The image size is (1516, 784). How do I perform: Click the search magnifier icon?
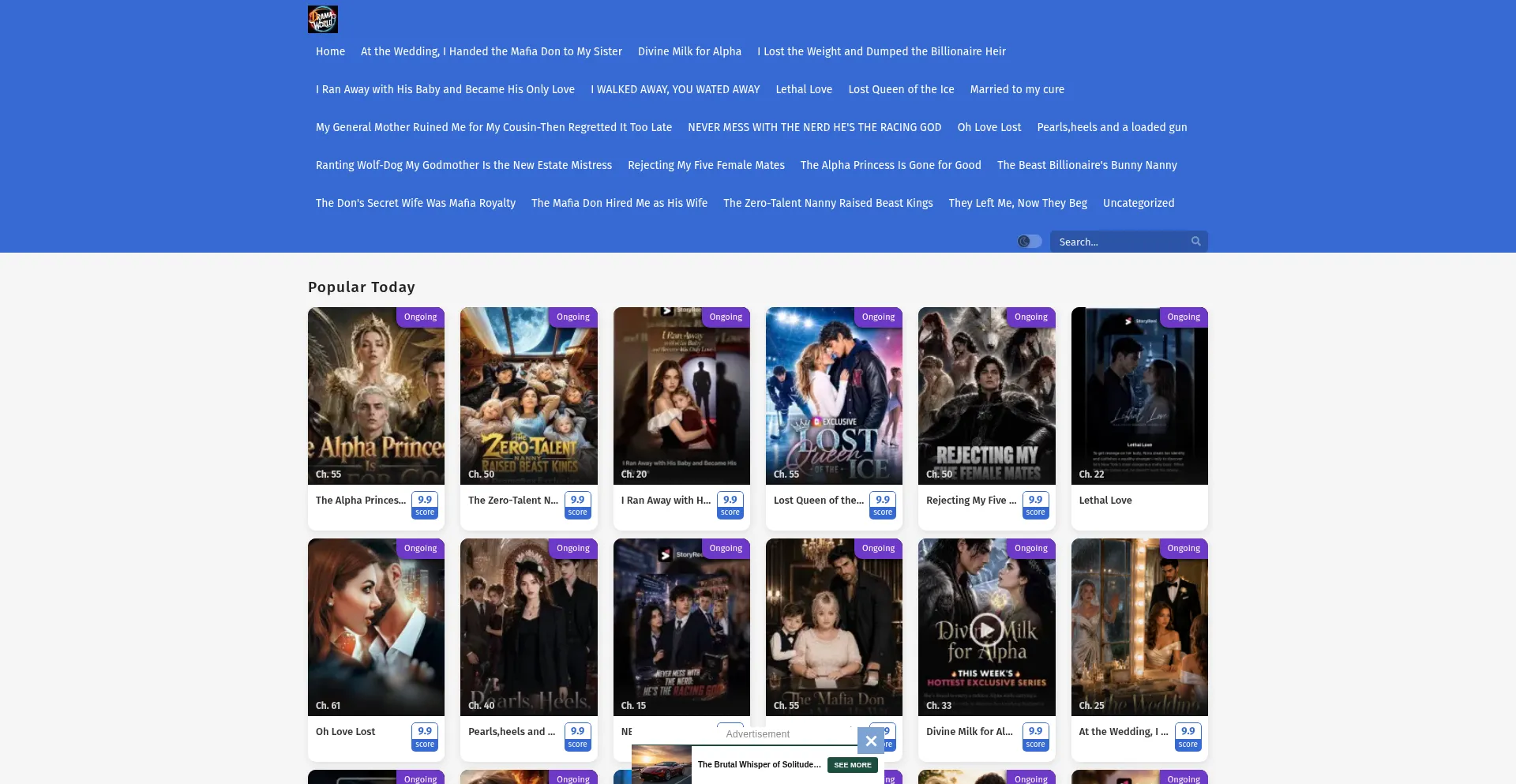[1195, 242]
